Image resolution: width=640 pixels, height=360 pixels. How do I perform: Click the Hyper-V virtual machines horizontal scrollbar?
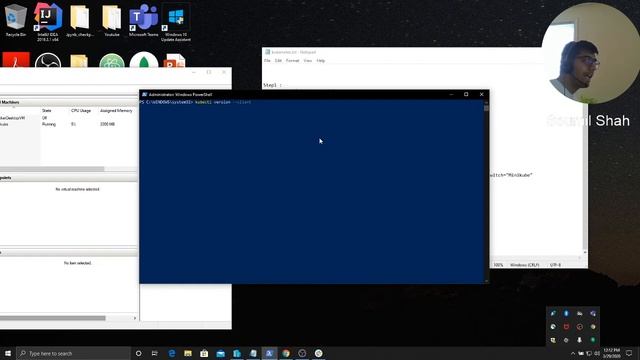pyautogui.click(x=52, y=169)
